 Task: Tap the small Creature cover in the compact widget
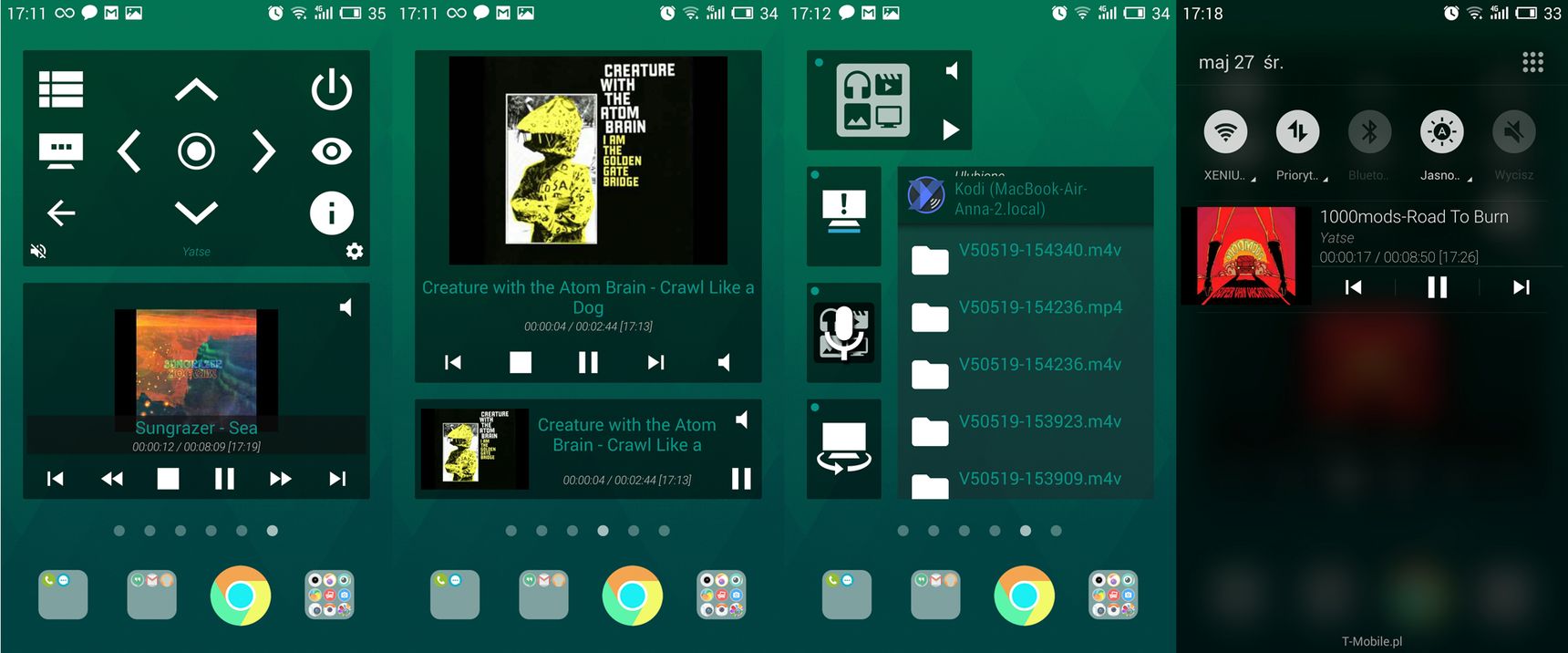point(474,450)
